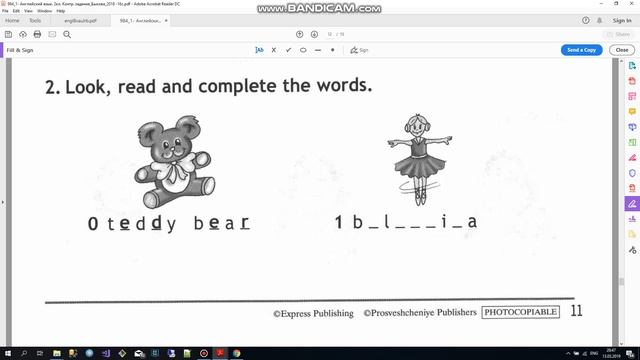
Task: Click the Combine Files icon in right pane
Action: coord(632,127)
